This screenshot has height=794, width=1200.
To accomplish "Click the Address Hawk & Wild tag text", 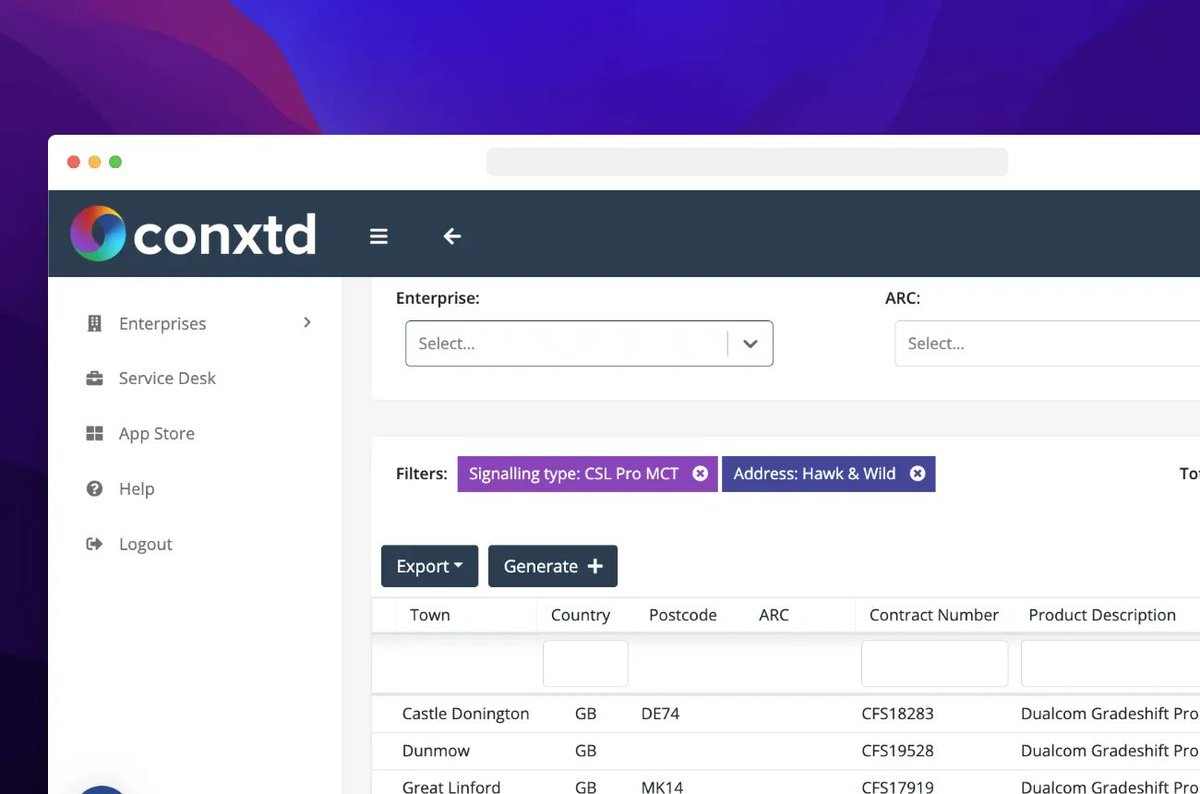I will (x=815, y=474).
